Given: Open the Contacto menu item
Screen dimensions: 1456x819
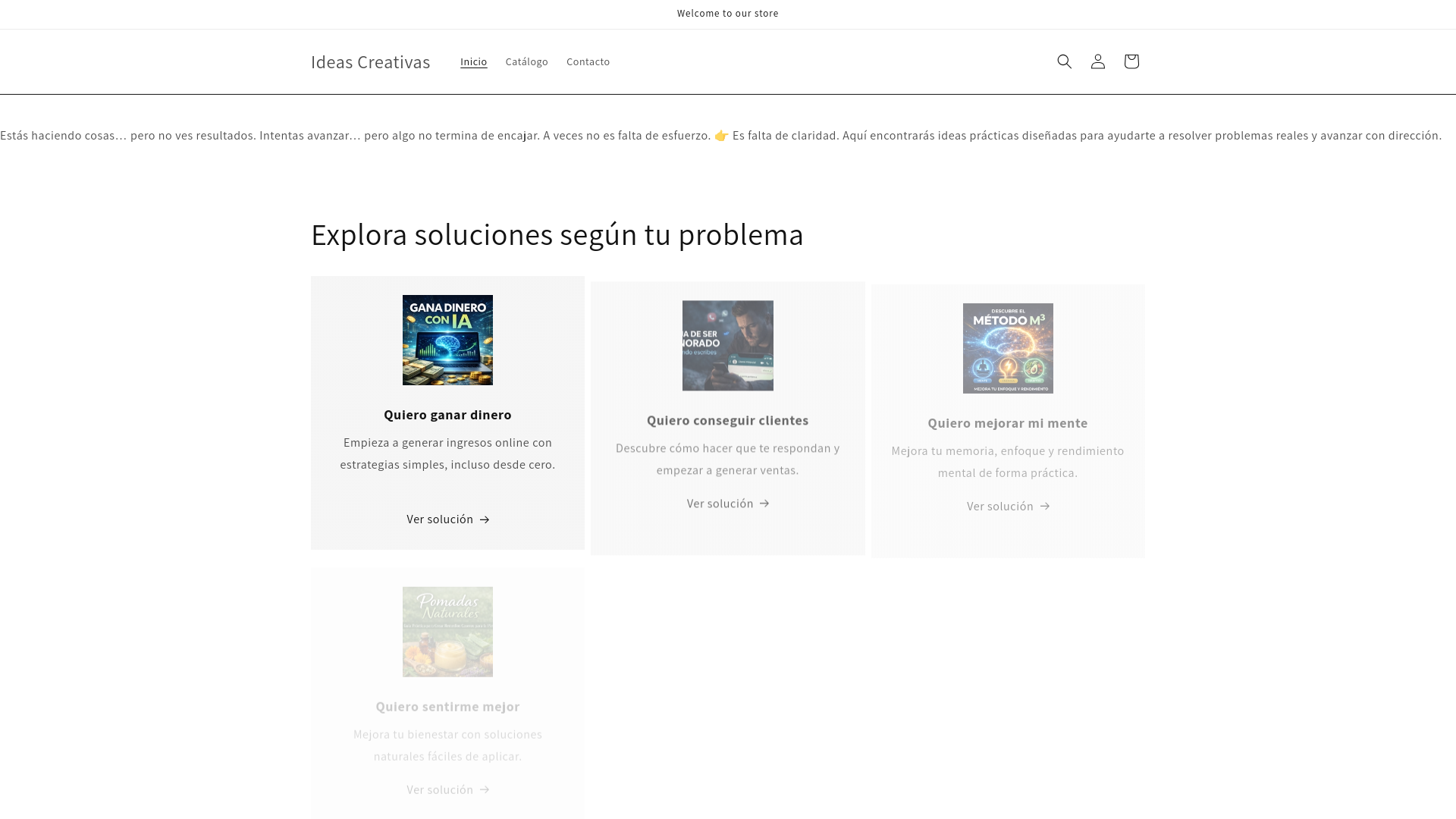Looking at the screenshot, I should point(588,61).
